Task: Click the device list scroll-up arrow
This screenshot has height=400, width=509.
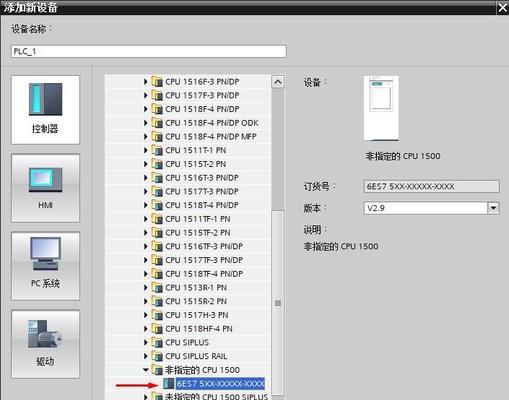Action: click(278, 82)
